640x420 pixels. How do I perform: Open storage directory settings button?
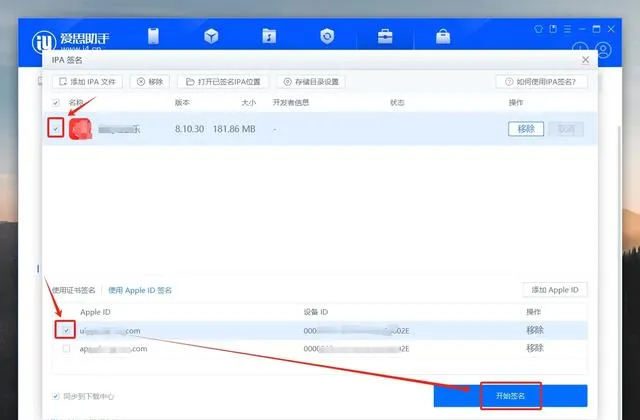(x=311, y=82)
